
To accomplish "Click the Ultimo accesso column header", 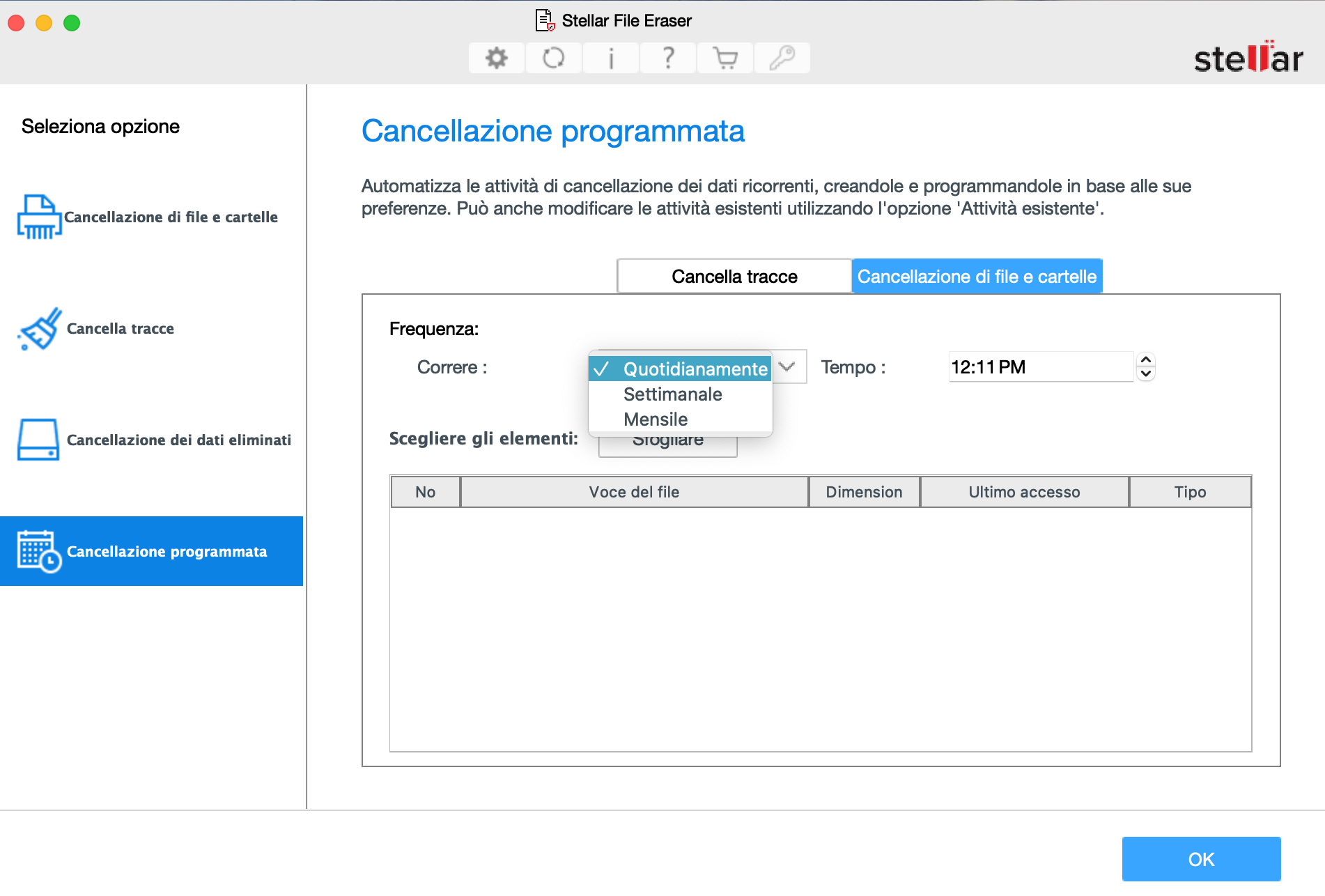I will click(1024, 492).
